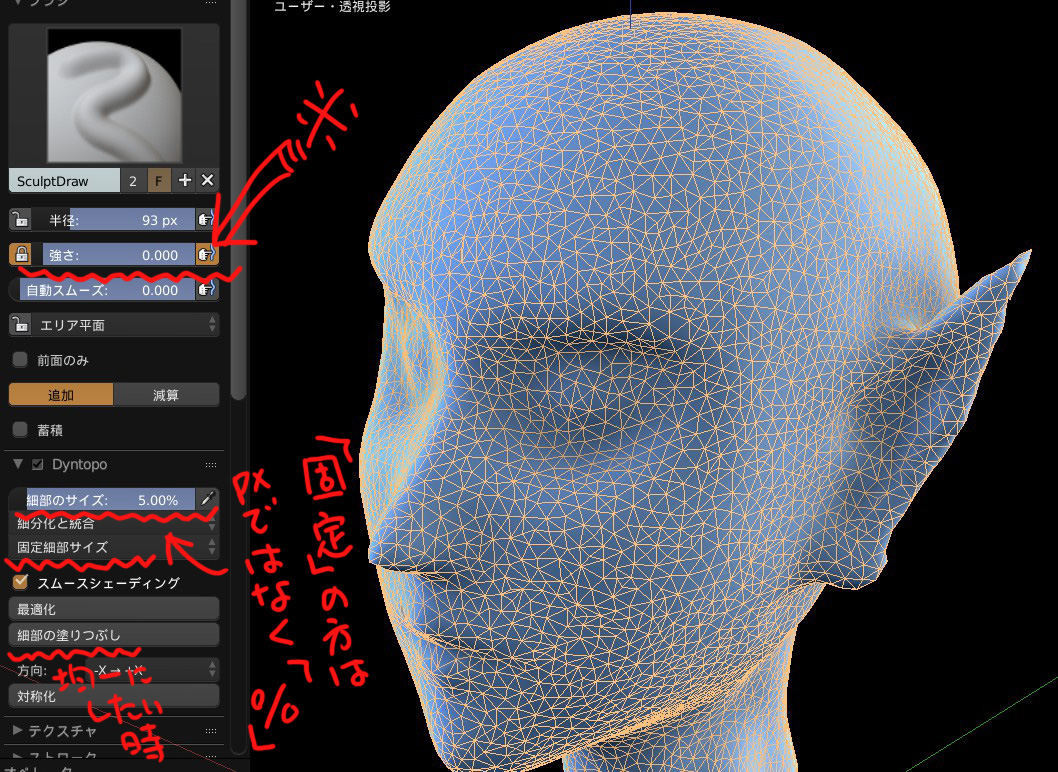The width and height of the screenshot is (1058, 772).
Task: Unlink the brush with the X icon
Action: pyautogui.click(x=208, y=181)
